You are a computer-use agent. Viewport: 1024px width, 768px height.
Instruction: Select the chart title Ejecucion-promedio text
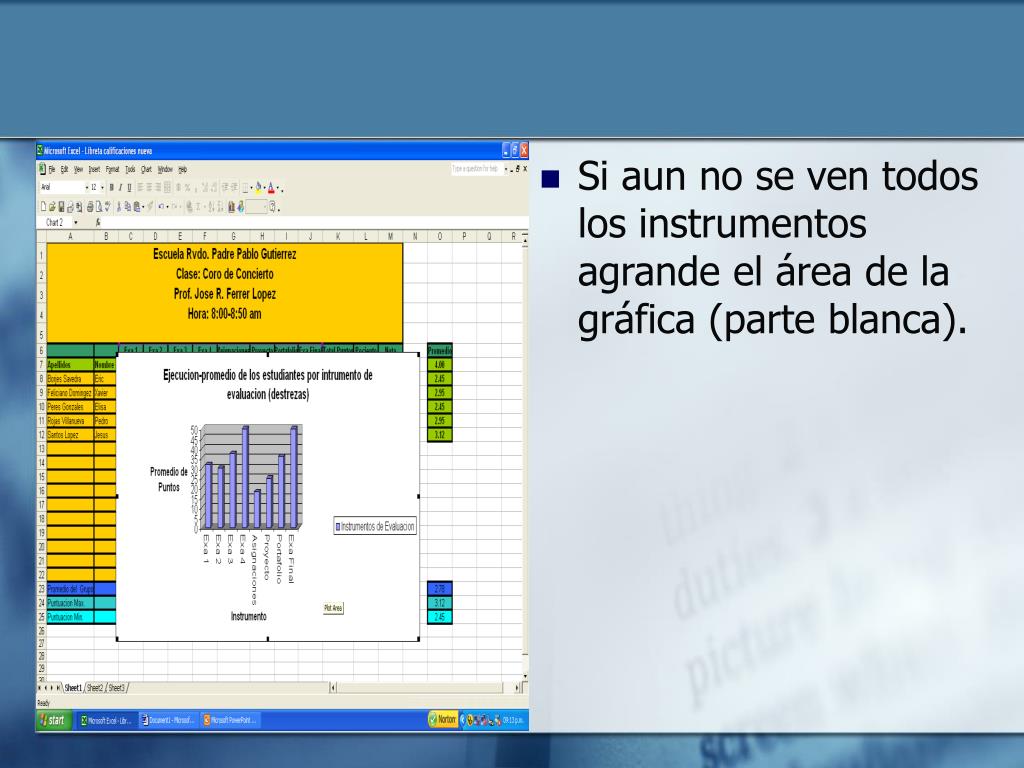click(x=268, y=385)
